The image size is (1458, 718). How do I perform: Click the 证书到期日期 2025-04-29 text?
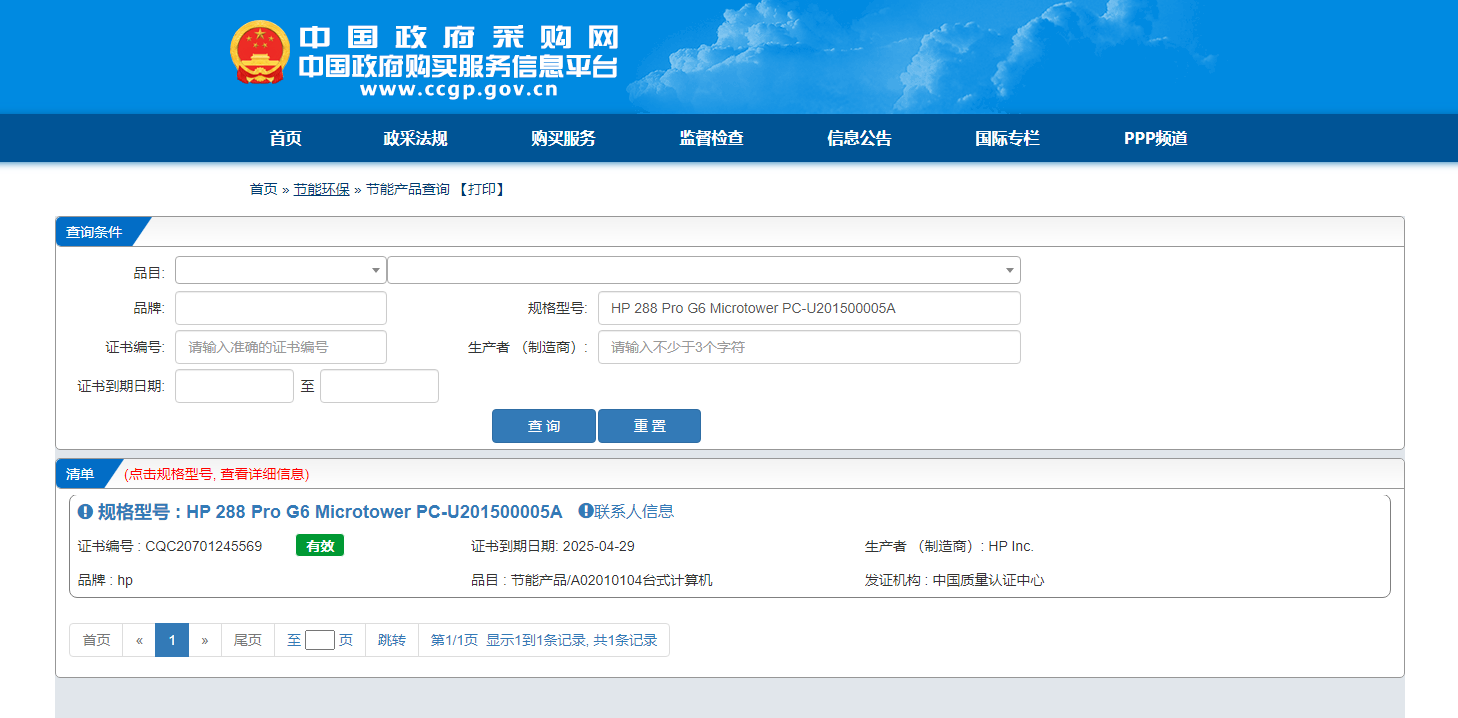pos(553,546)
